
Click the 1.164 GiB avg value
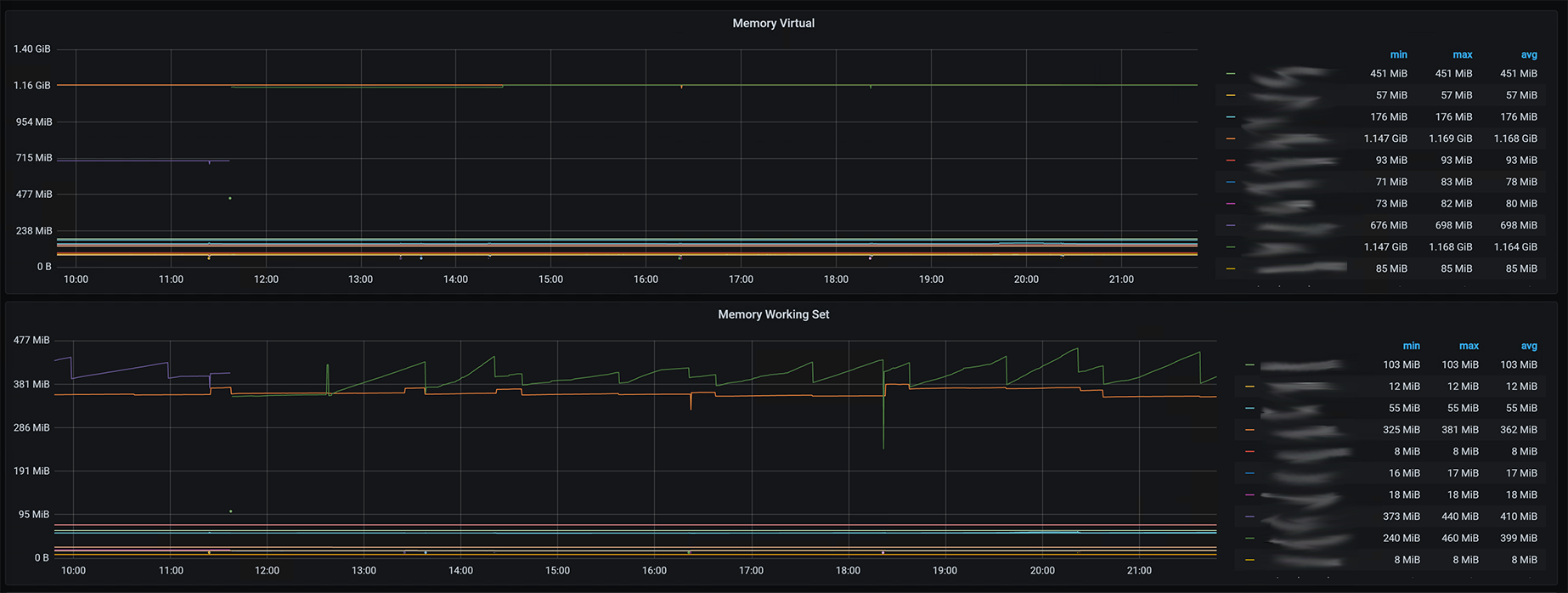[x=1515, y=247]
